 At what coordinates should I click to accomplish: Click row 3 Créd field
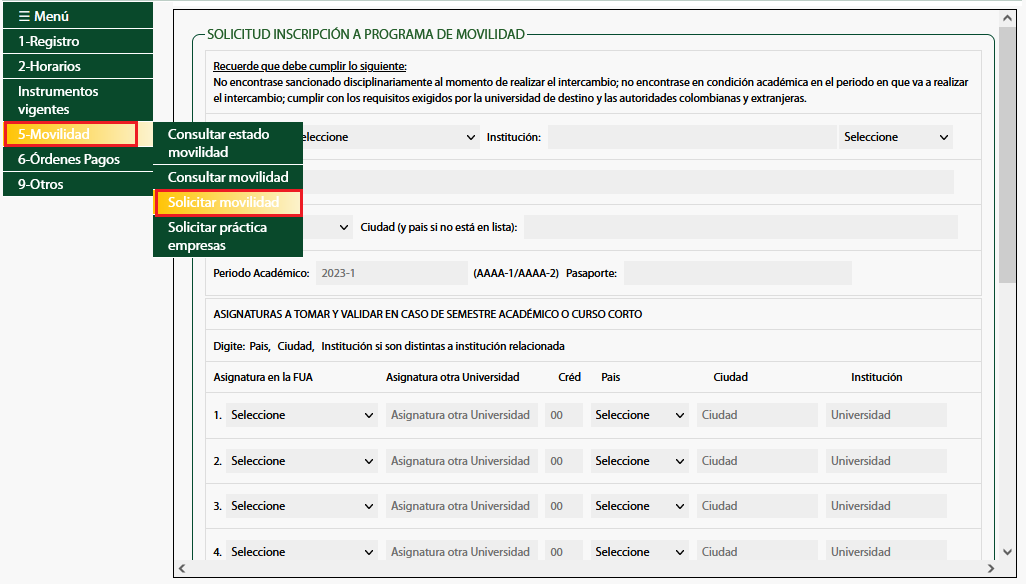564,506
